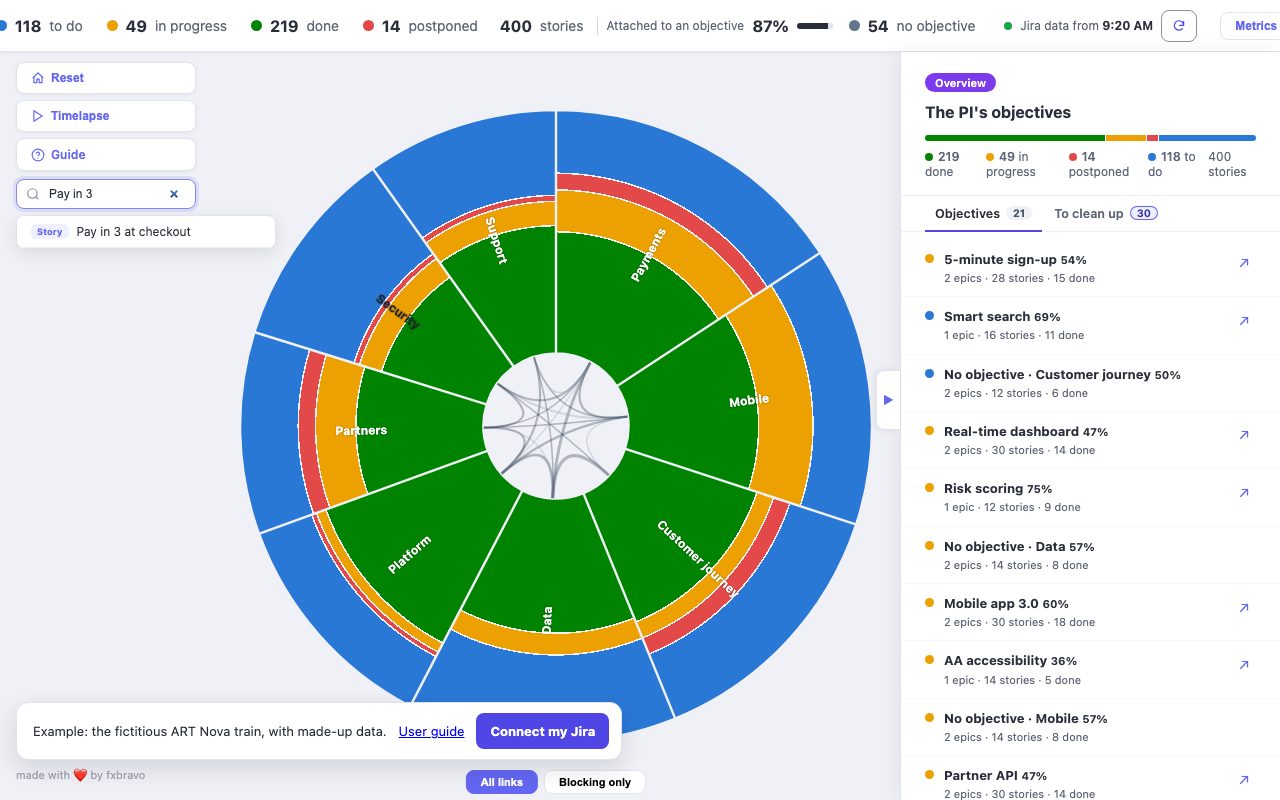
Task: Switch to the Objectives tab
Action: click(x=983, y=213)
